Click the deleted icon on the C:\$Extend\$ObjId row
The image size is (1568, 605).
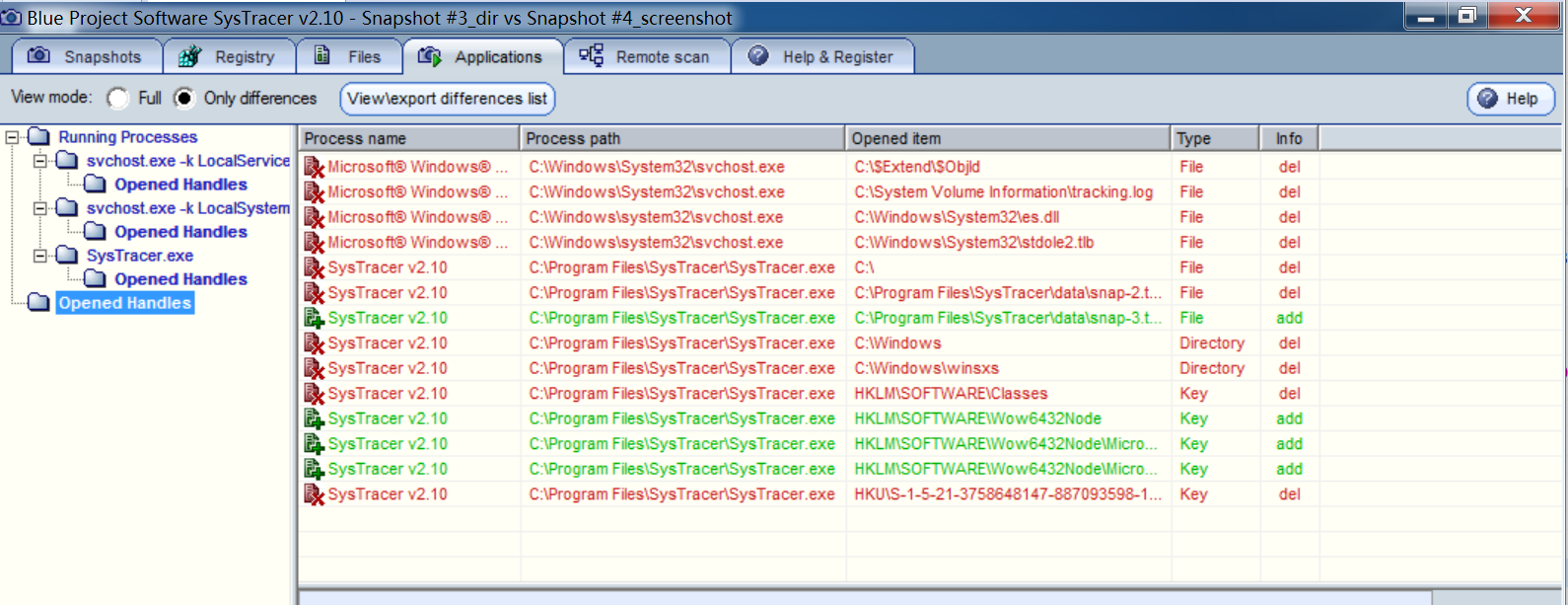[x=314, y=167]
